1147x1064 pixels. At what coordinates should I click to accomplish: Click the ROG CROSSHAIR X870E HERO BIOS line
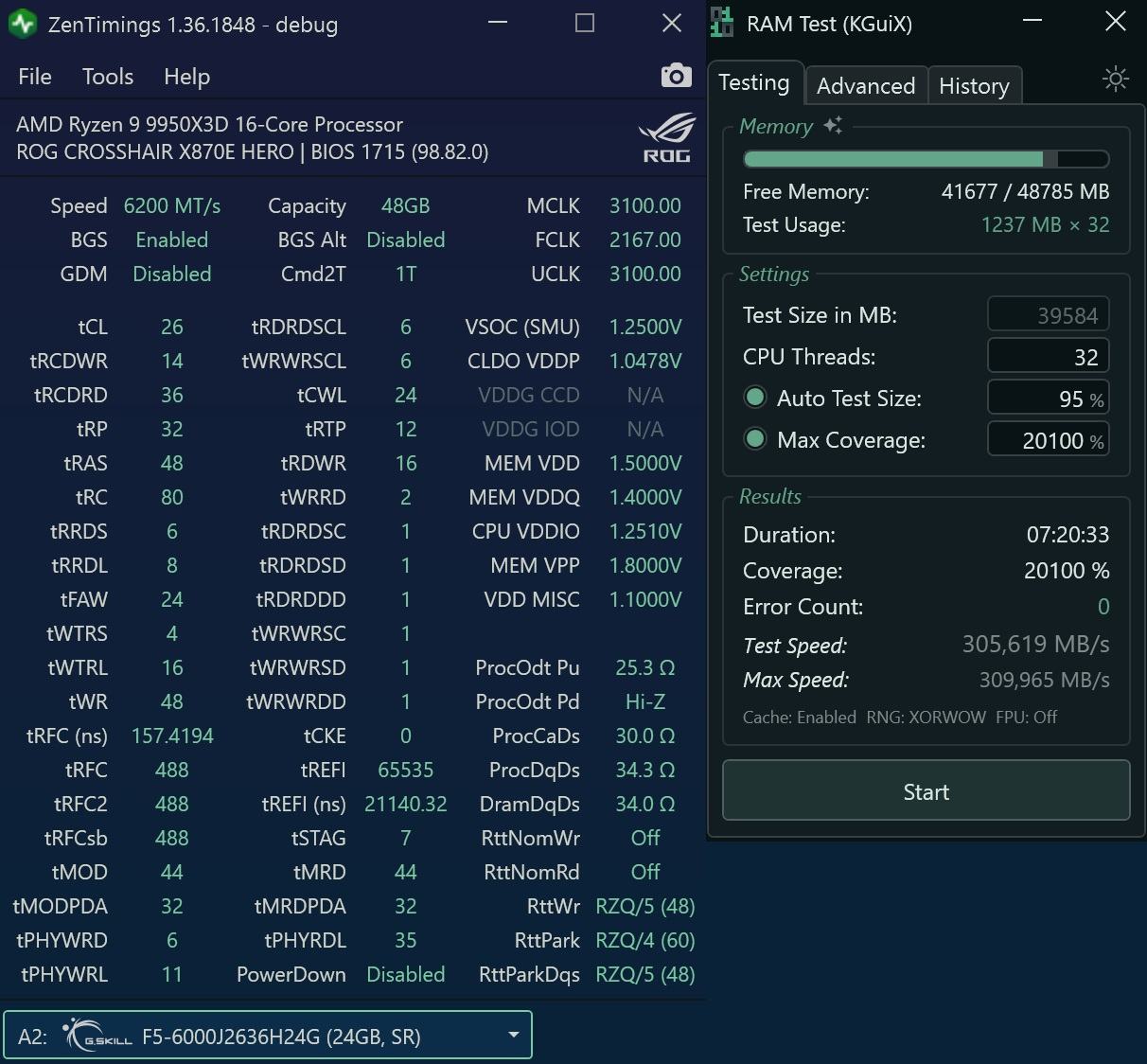coord(252,151)
